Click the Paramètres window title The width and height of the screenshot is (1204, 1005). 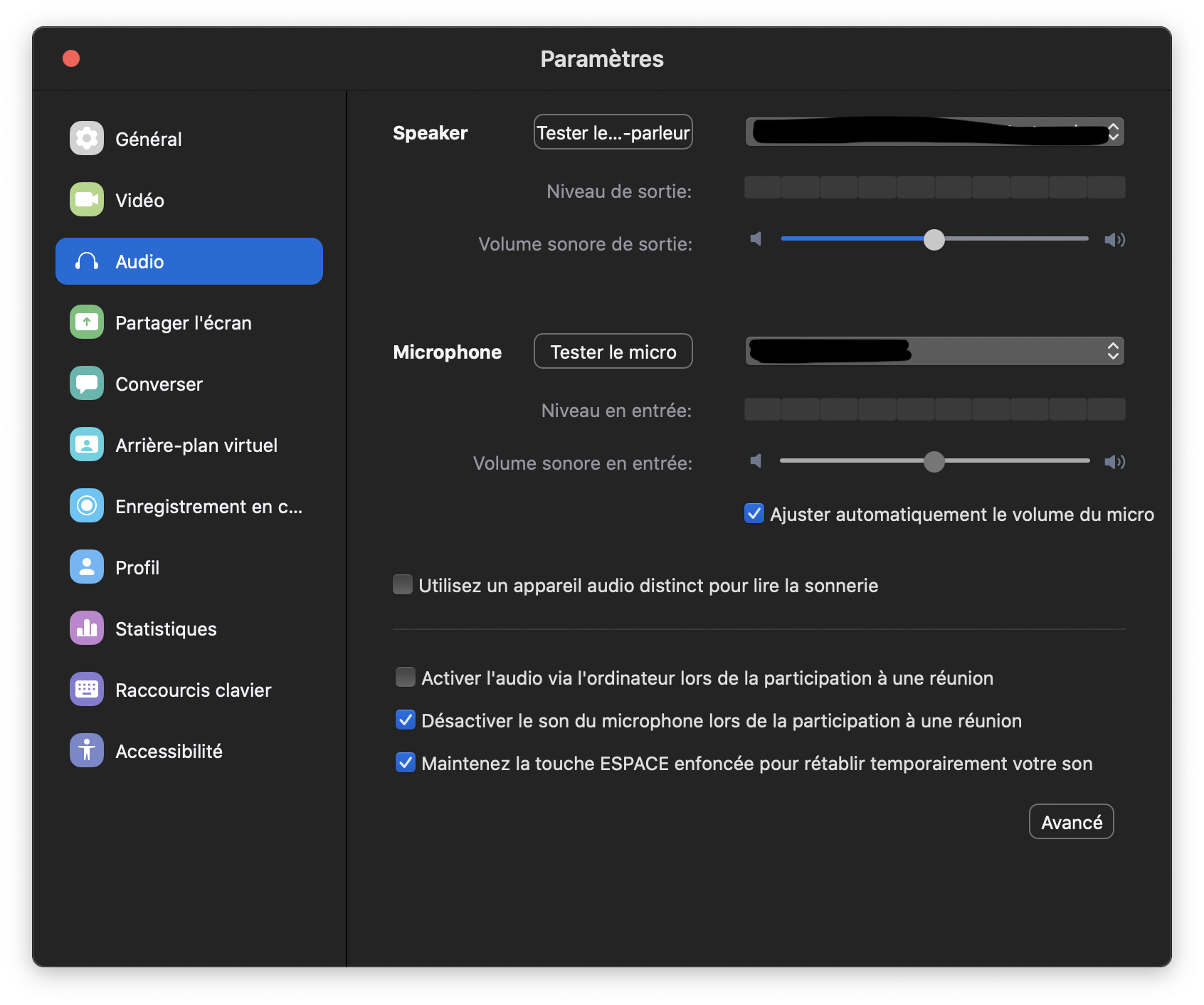tap(602, 59)
